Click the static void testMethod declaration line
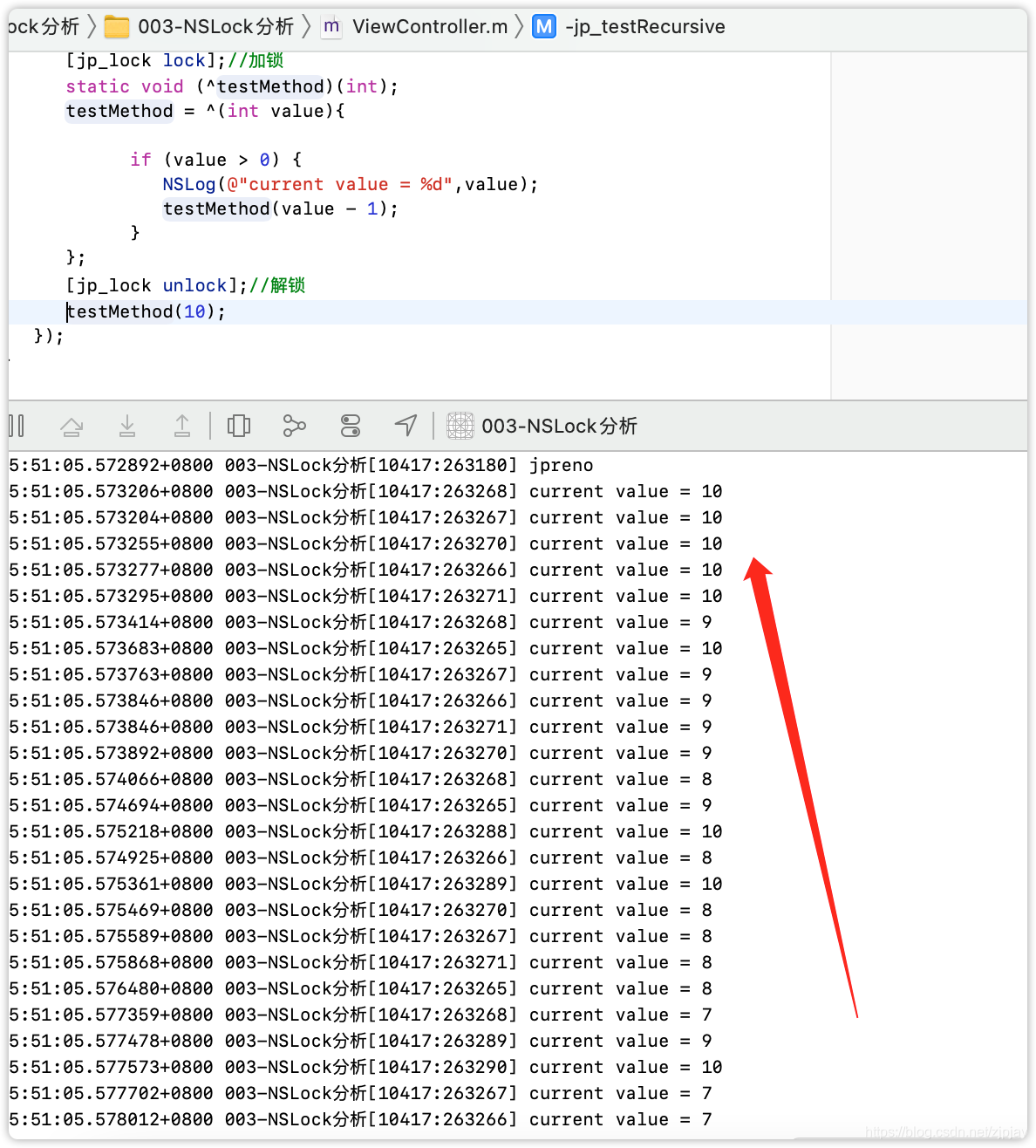Screen dimensions: 1036x1148 point(232,86)
